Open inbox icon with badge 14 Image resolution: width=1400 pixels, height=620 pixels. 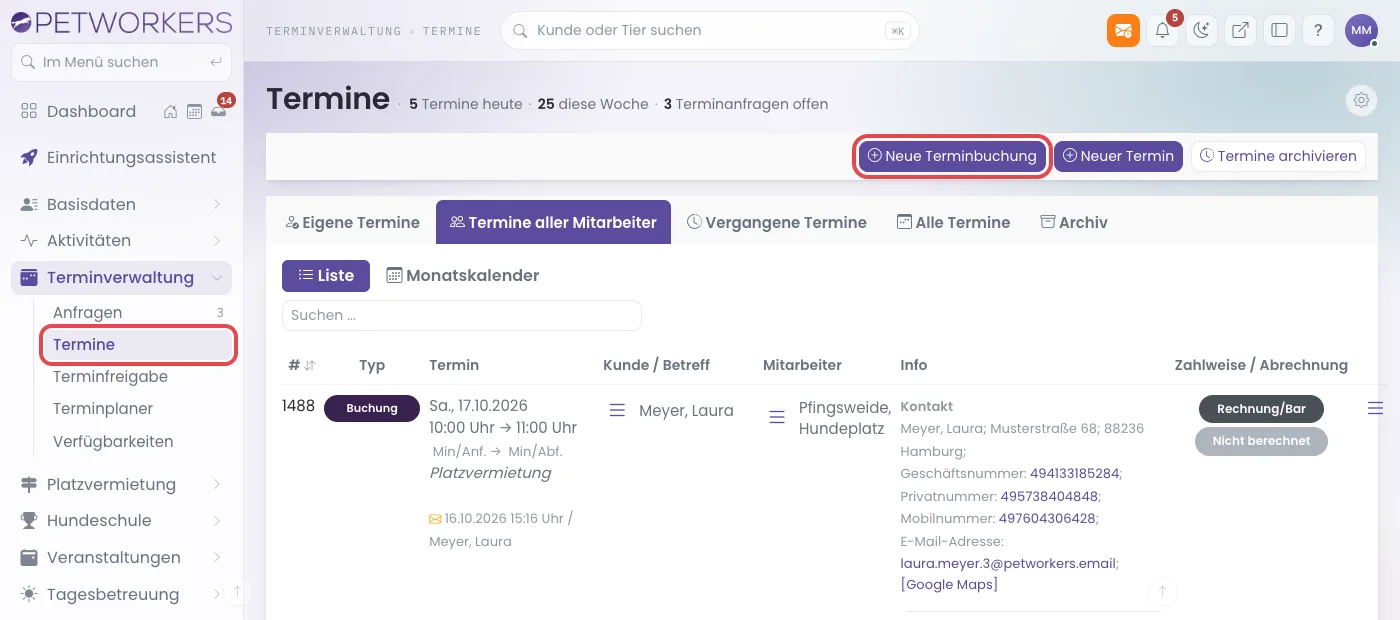click(x=218, y=111)
